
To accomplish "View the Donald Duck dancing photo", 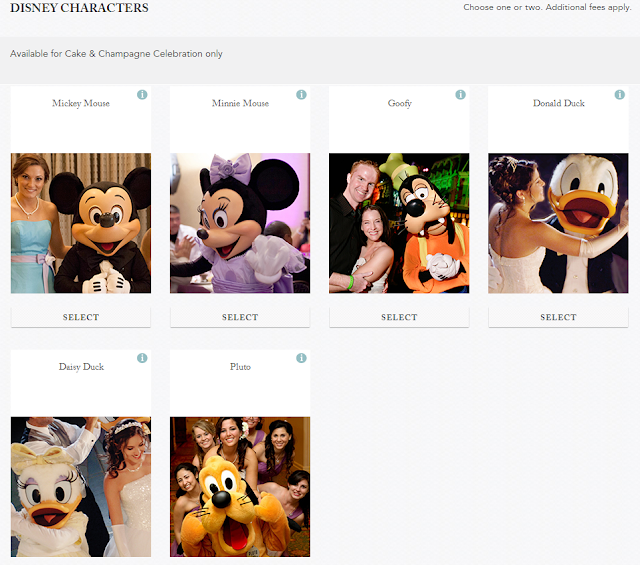I will point(558,223).
